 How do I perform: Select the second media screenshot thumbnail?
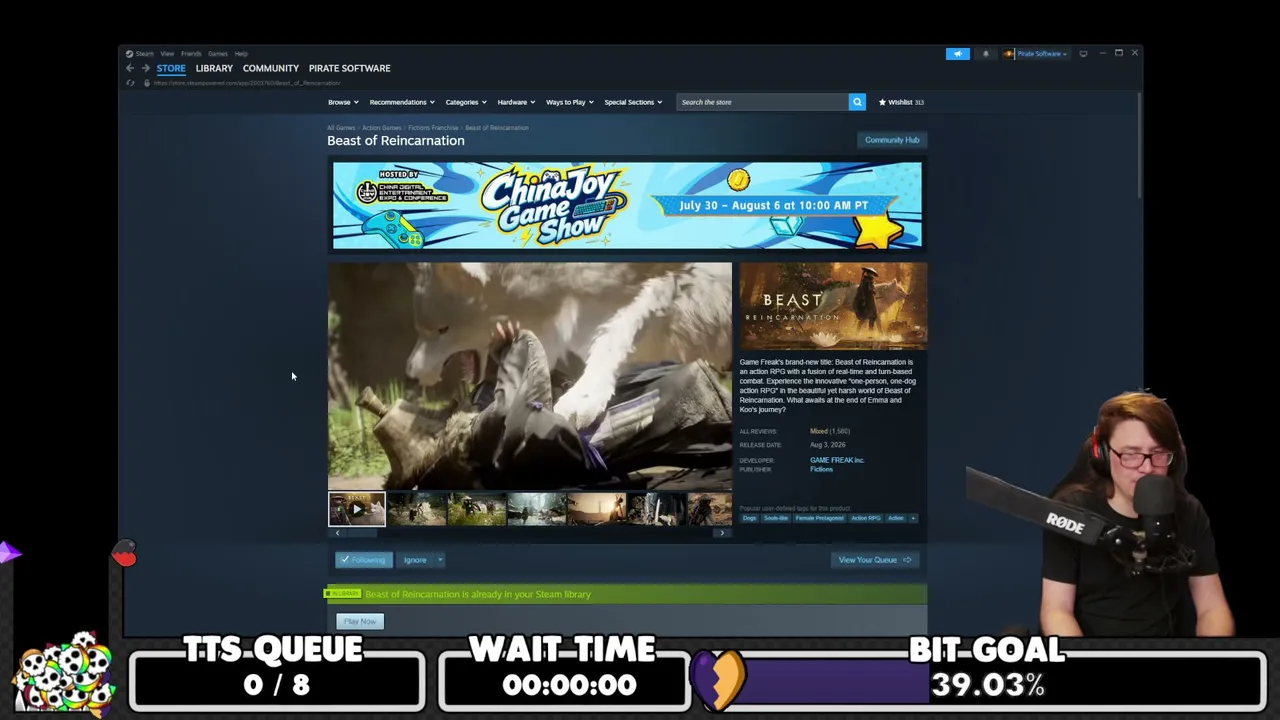point(417,509)
